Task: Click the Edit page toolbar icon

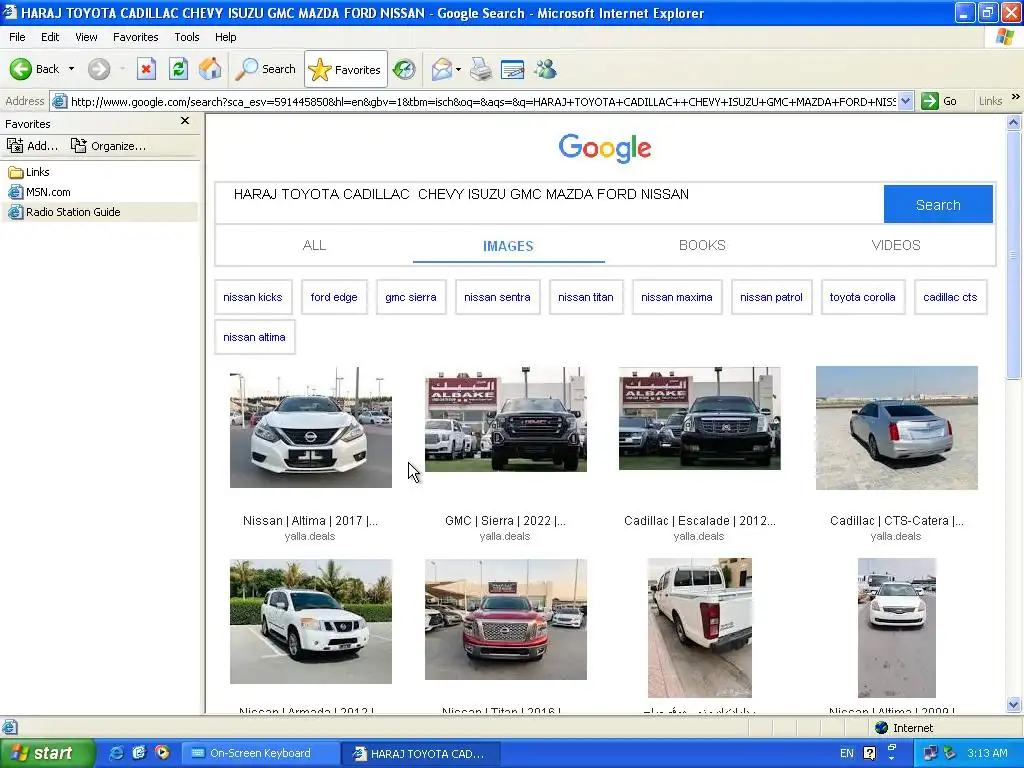Action: (513, 69)
